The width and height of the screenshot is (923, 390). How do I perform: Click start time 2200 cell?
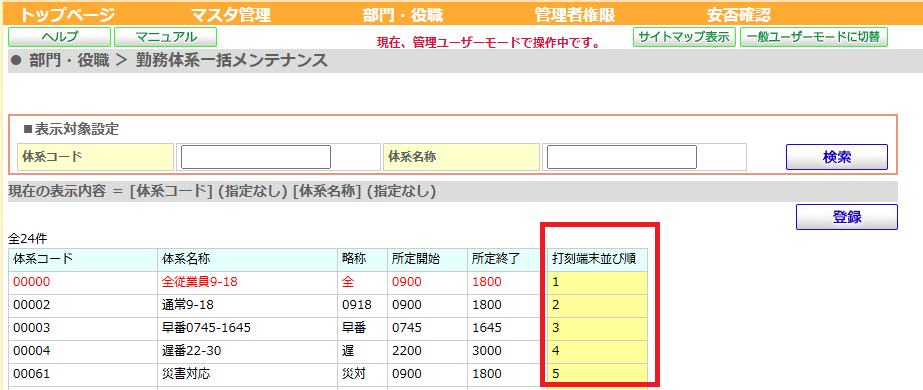click(427, 351)
